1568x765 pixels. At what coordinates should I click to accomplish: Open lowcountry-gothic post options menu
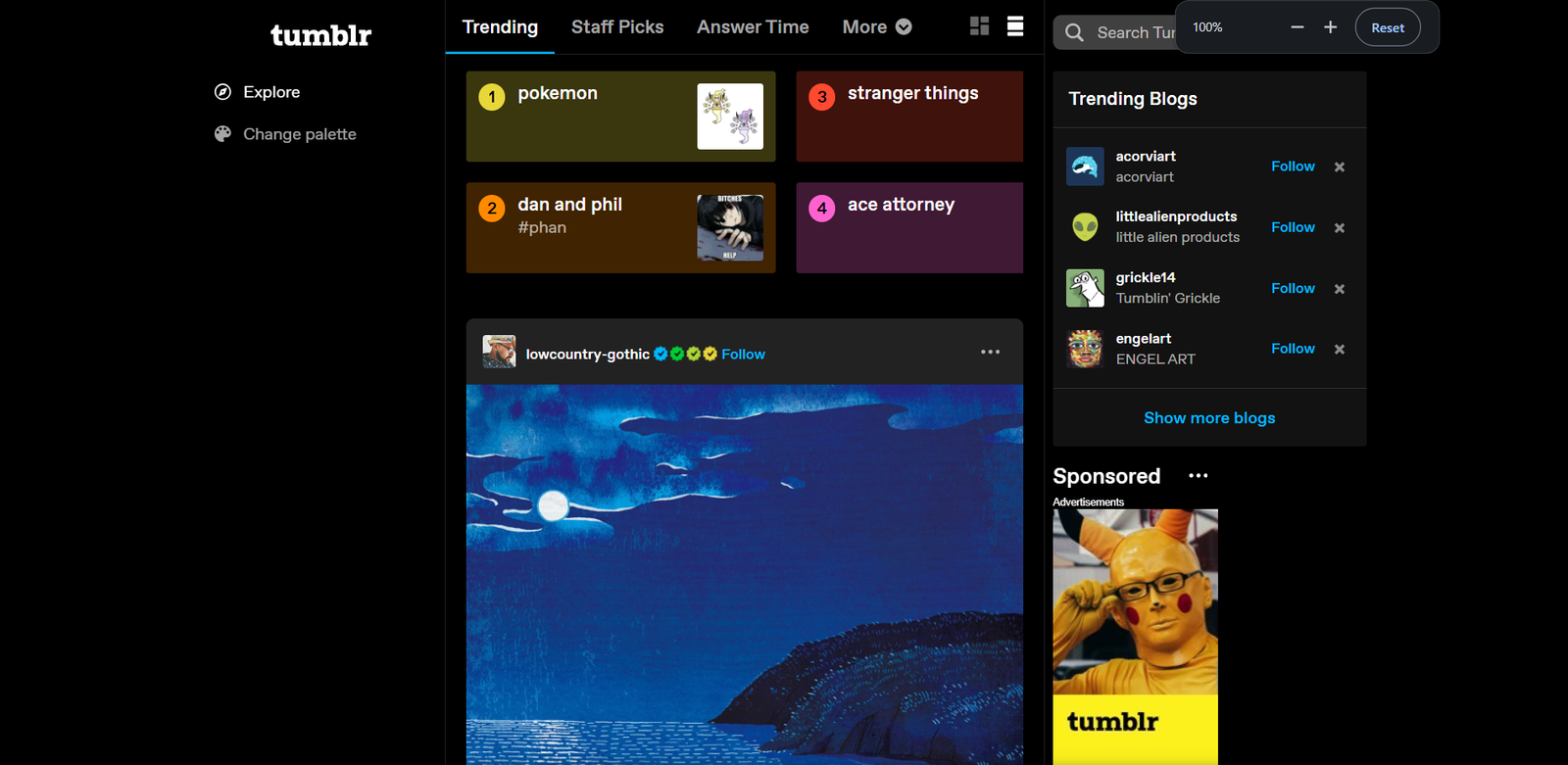991,352
